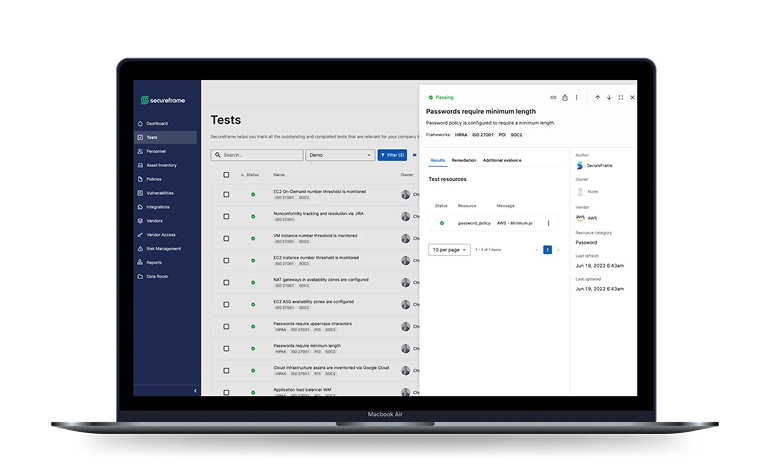The height and width of the screenshot is (469, 769).
Task: Go to previous test with up arrow
Action: tap(597, 97)
